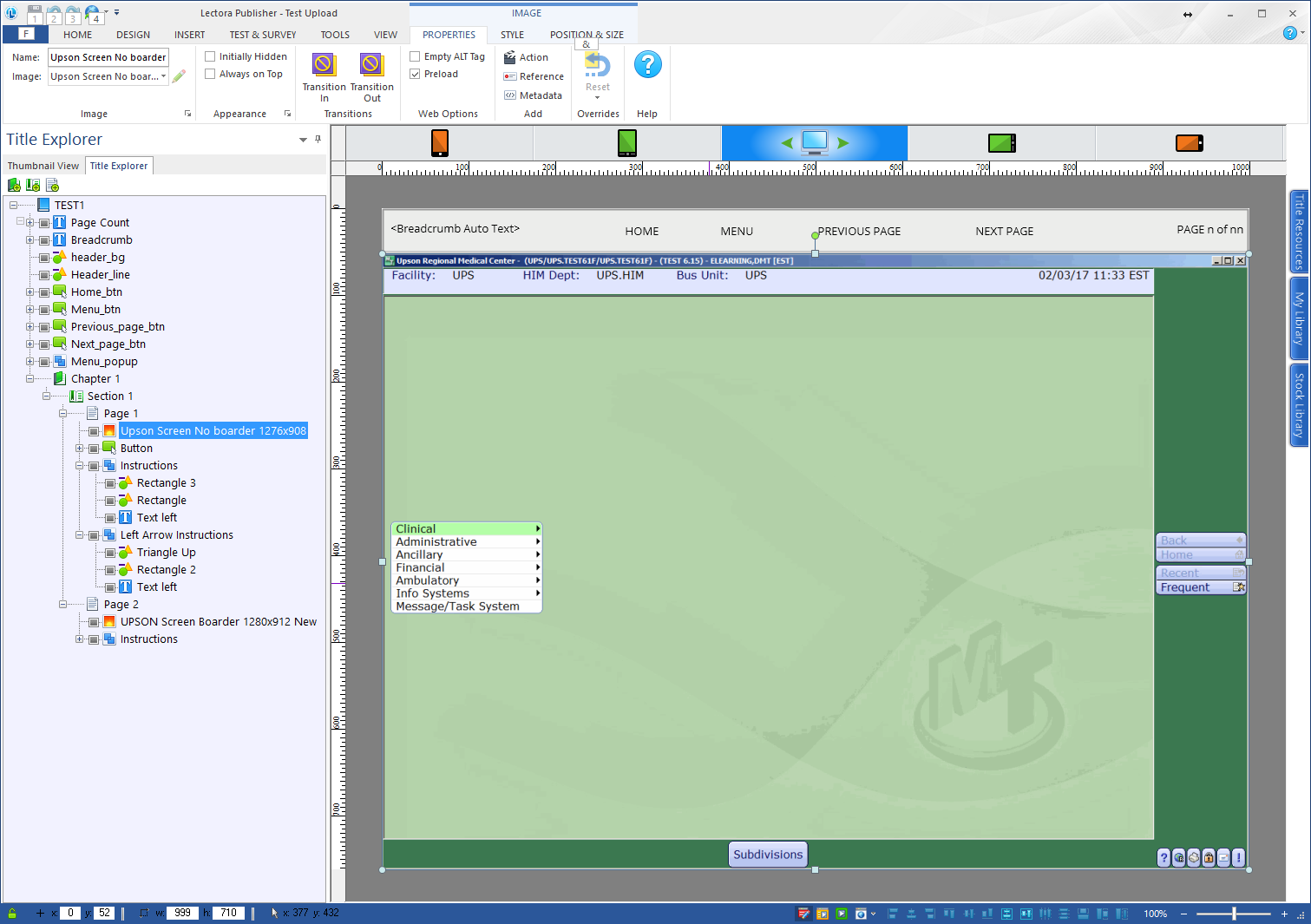Toggle inherit box for Triangle Up

click(110, 553)
